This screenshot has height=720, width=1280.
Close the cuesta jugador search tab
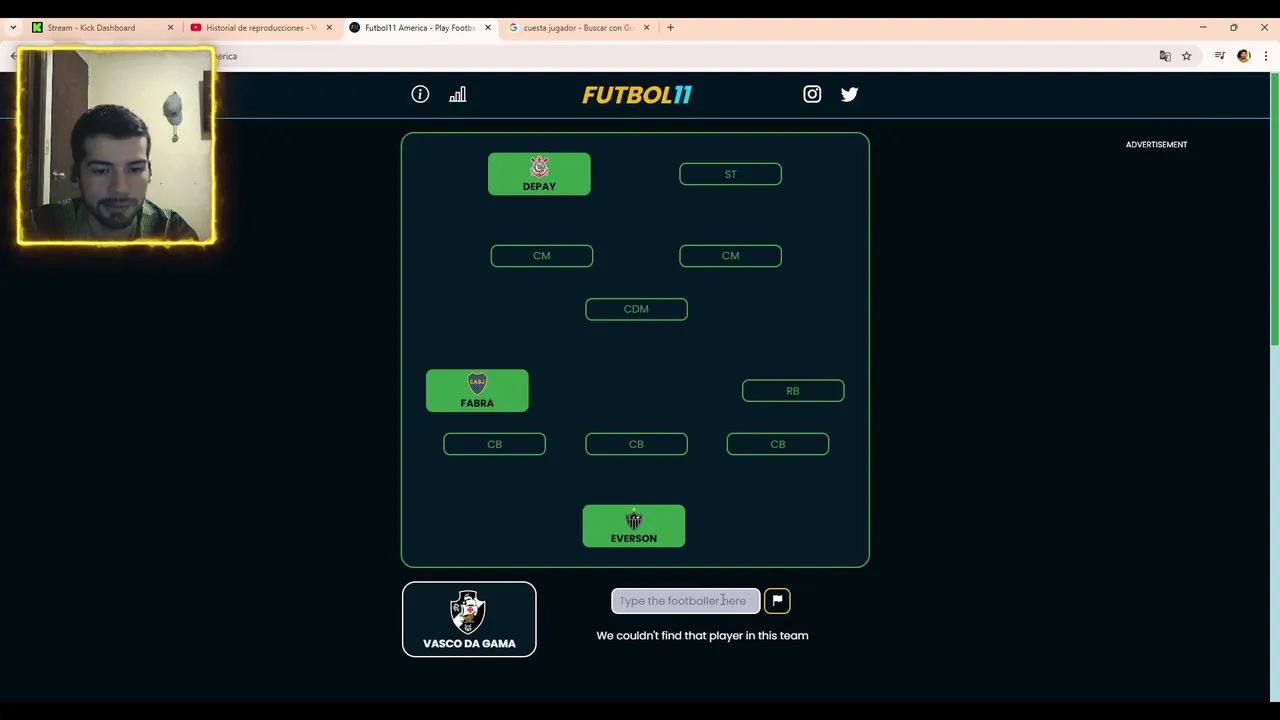(646, 27)
